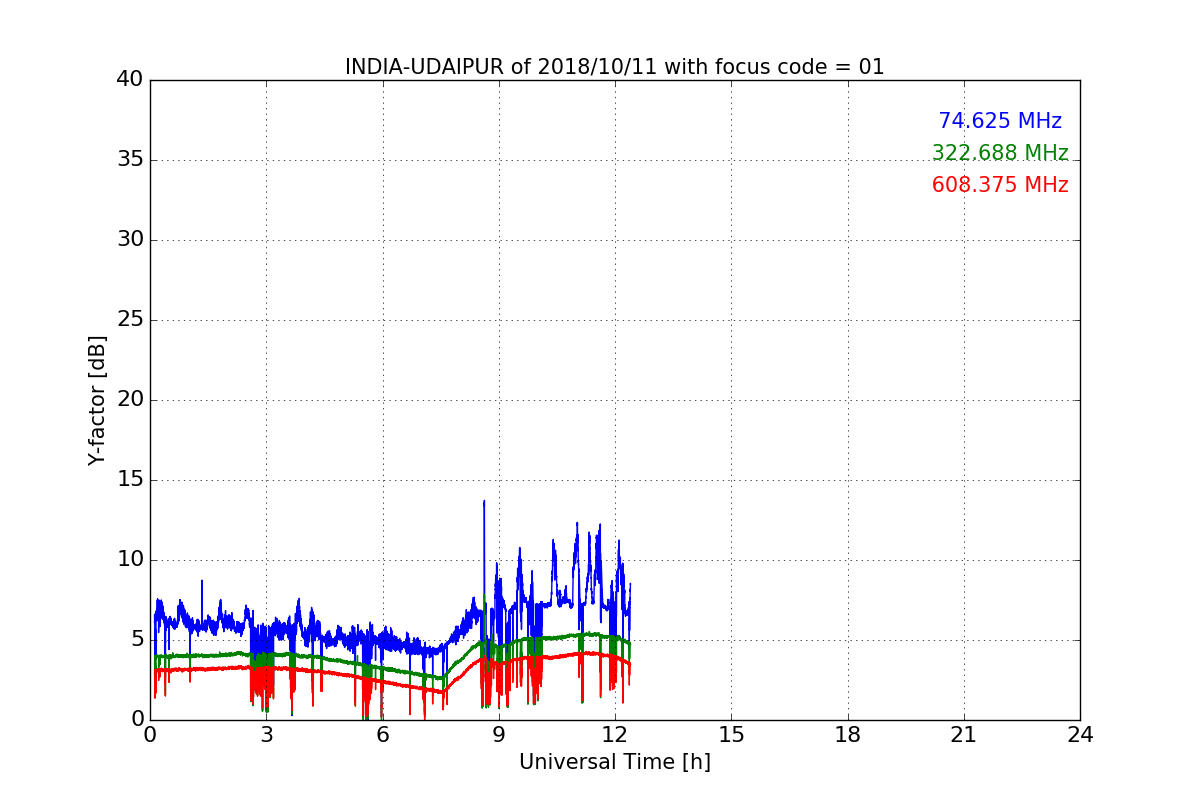The width and height of the screenshot is (1200, 800).
Task: Select the 74.625 MHz legend label
Action: (1000, 121)
